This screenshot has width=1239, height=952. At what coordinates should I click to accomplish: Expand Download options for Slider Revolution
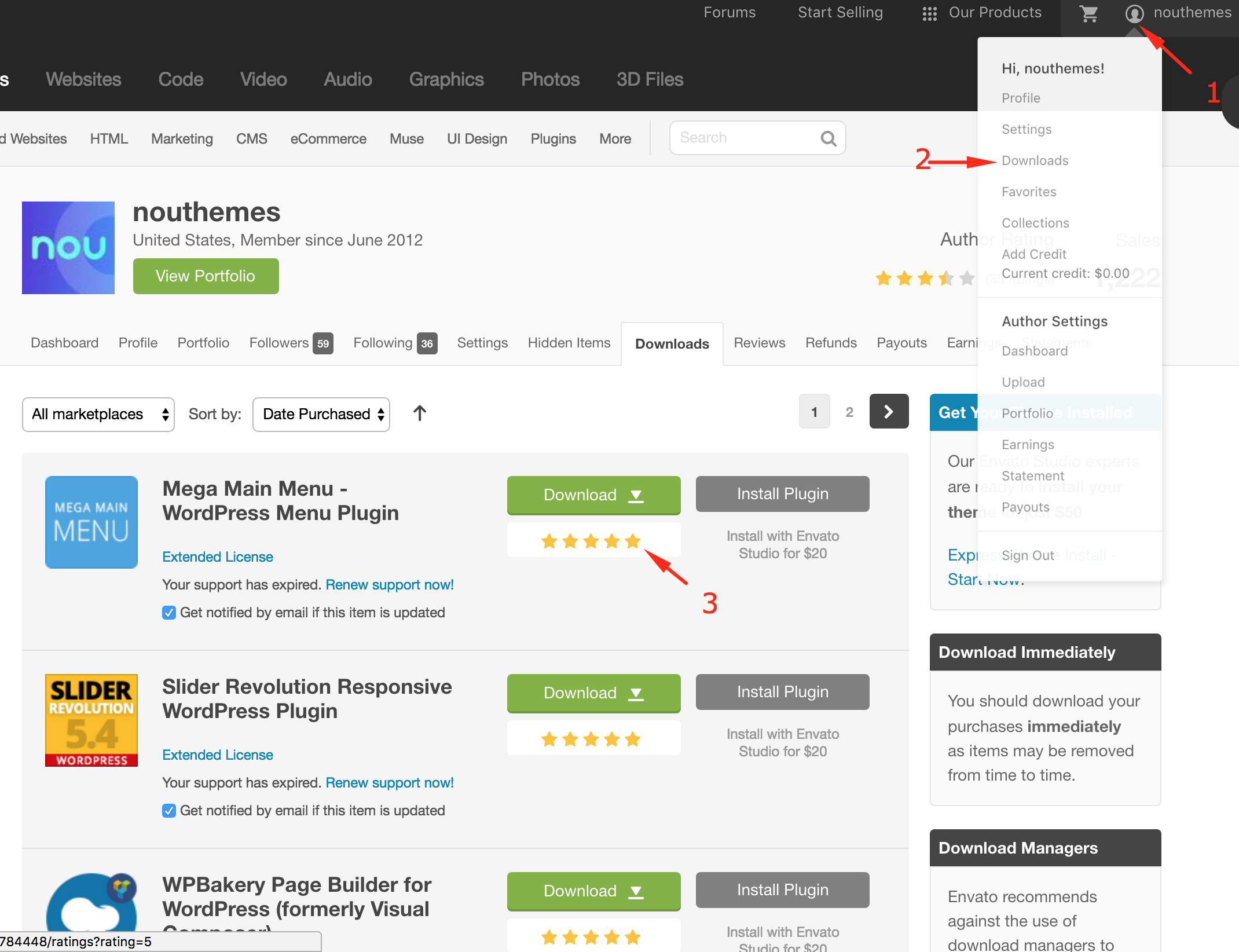(593, 693)
